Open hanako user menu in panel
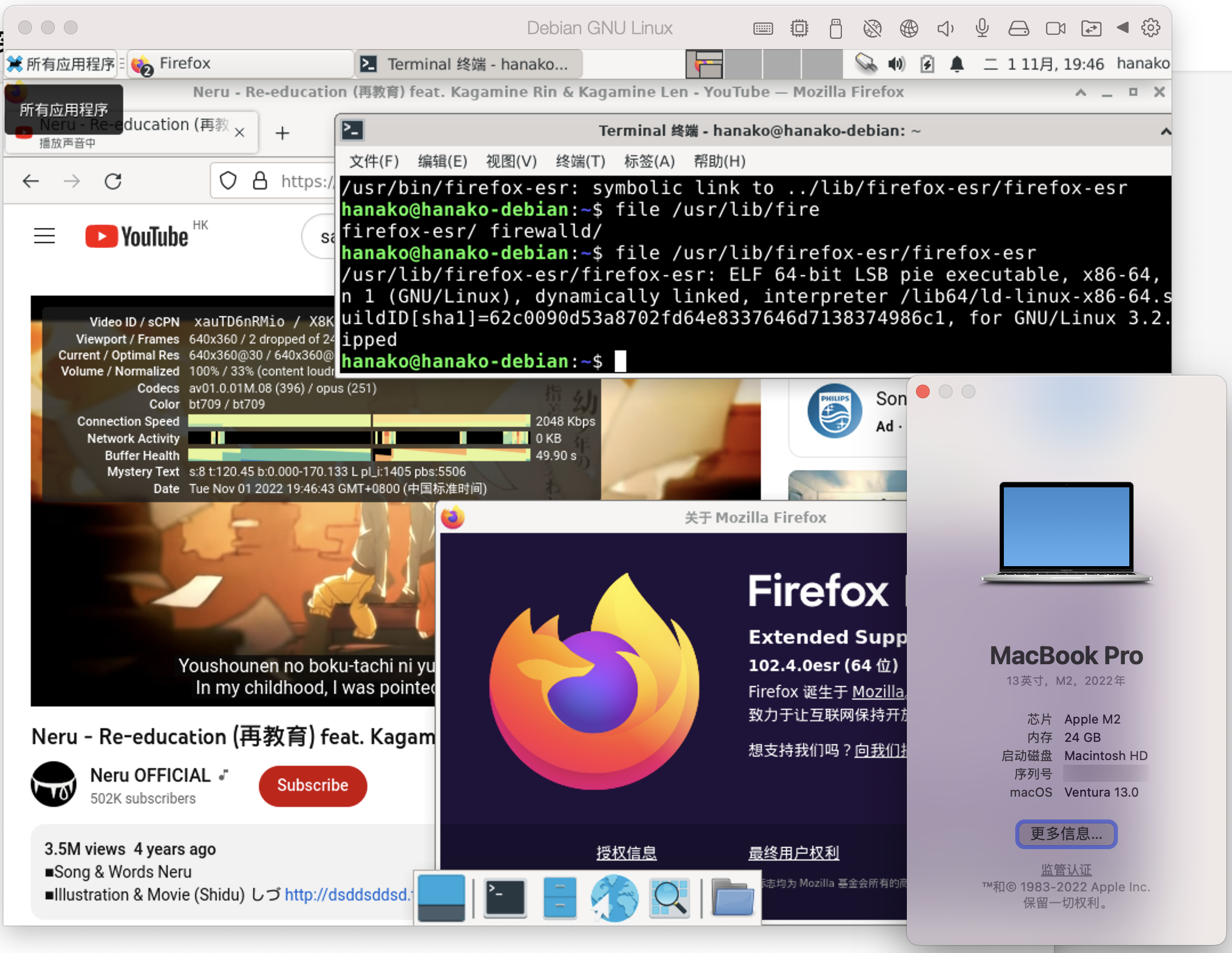 tap(1142, 63)
